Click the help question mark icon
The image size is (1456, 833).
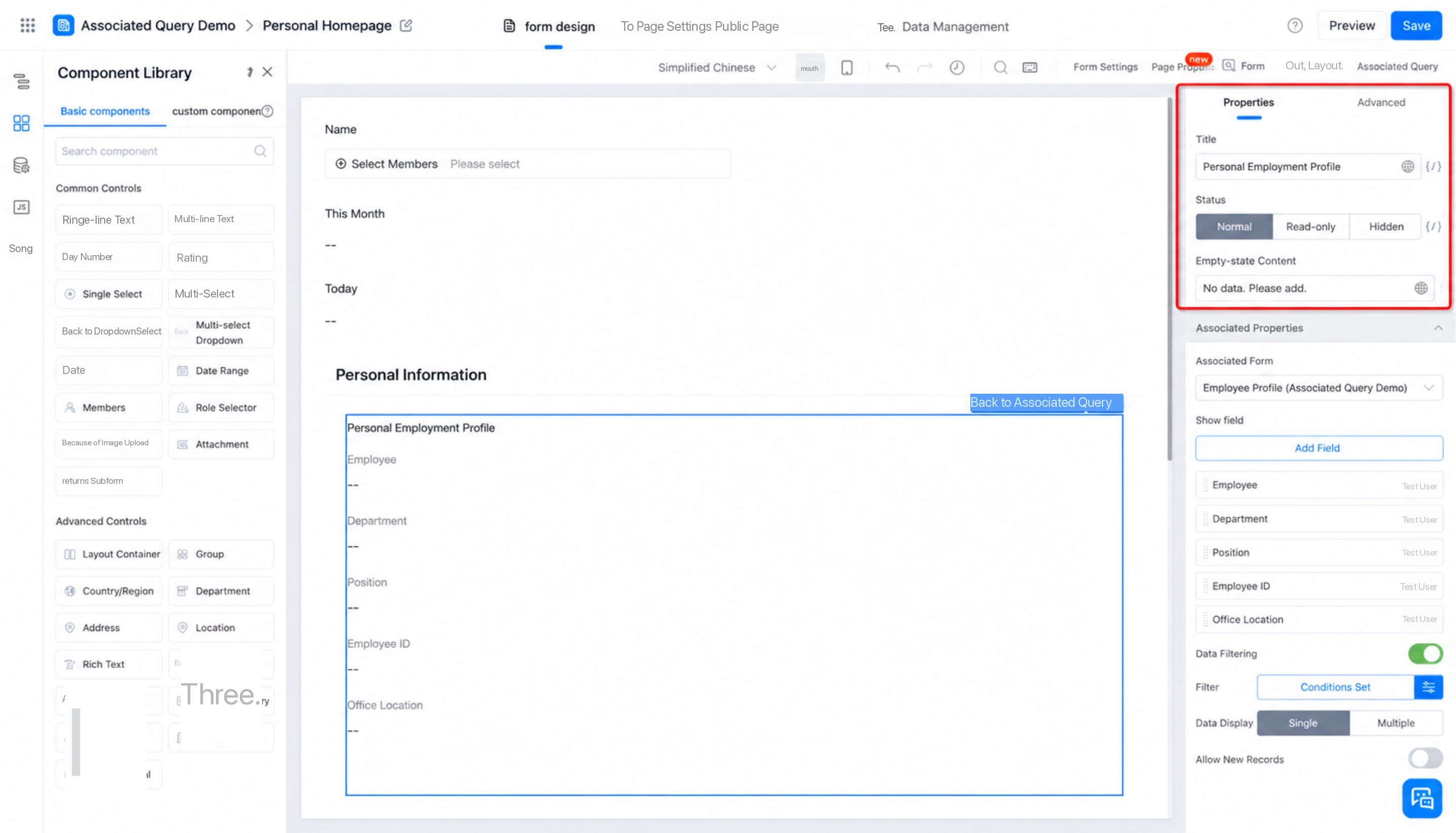(x=1295, y=26)
